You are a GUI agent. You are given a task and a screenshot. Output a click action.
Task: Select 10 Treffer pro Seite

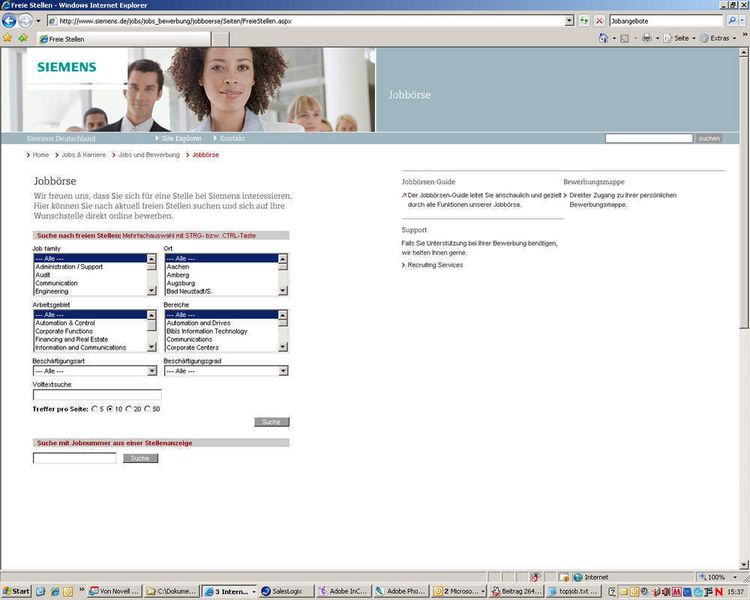point(110,409)
